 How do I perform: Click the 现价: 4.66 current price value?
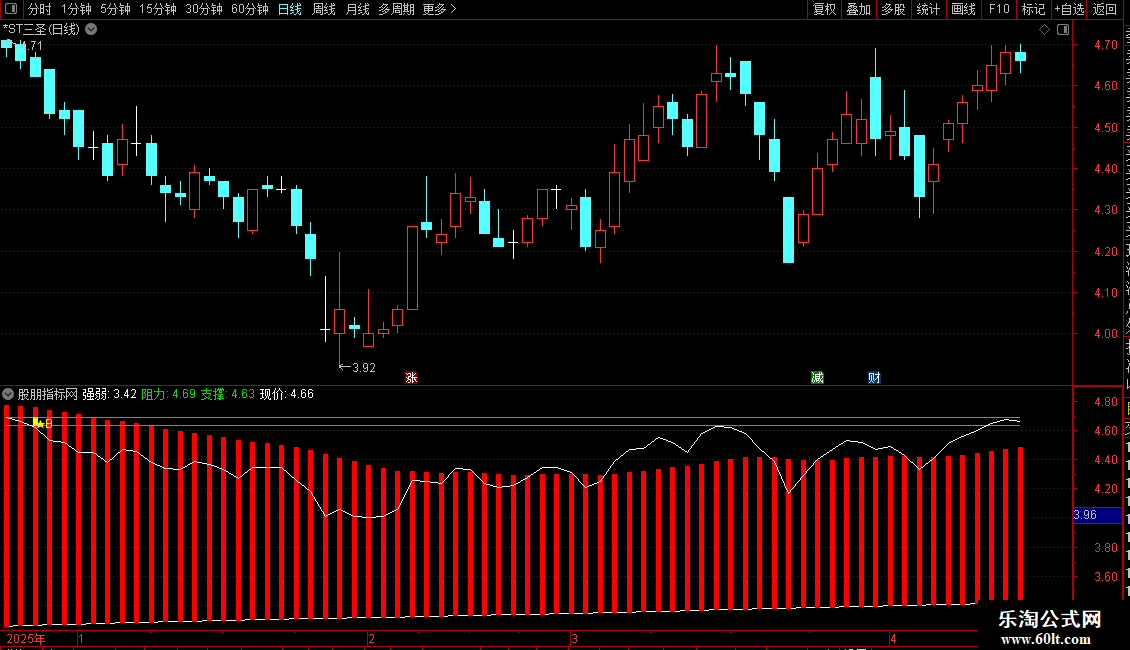pyautogui.click(x=287, y=394)
